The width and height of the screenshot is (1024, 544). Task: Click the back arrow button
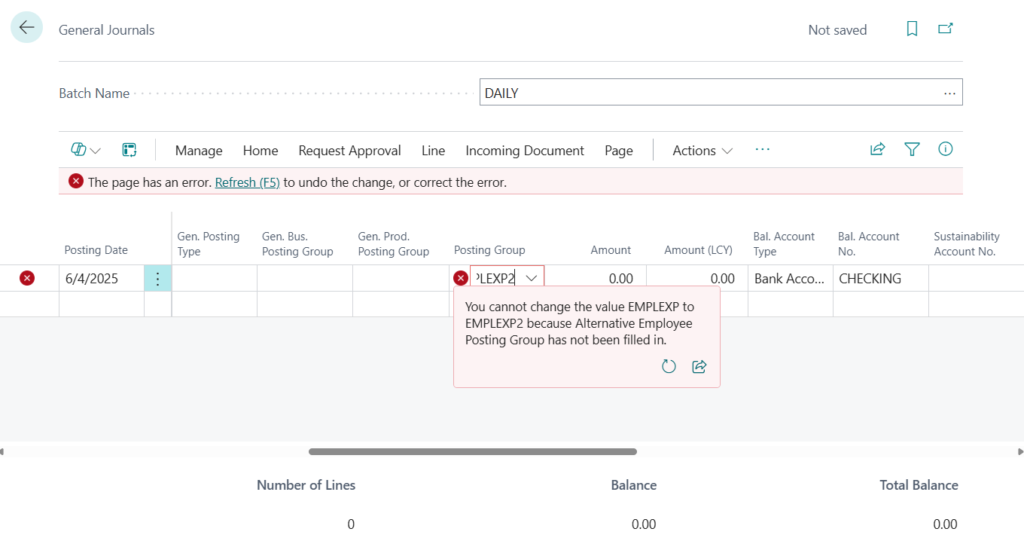26,28
